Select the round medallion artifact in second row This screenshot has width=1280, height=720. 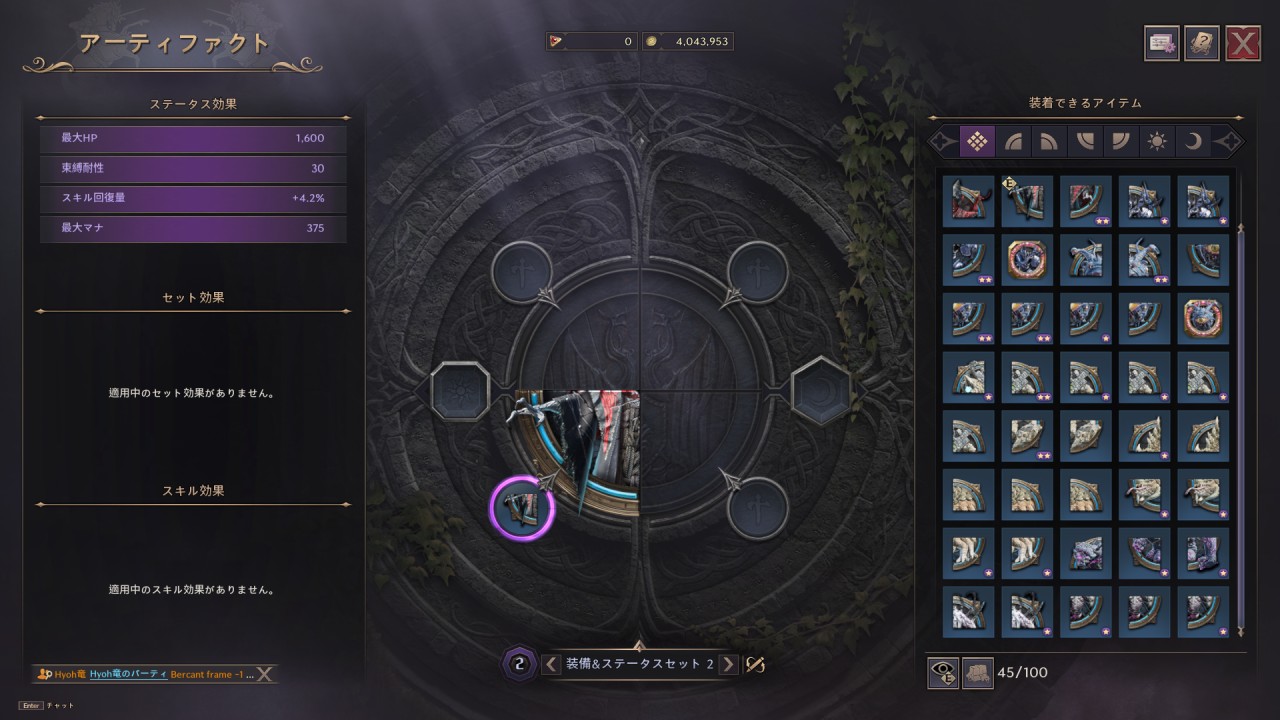(x=1026, y=260)
